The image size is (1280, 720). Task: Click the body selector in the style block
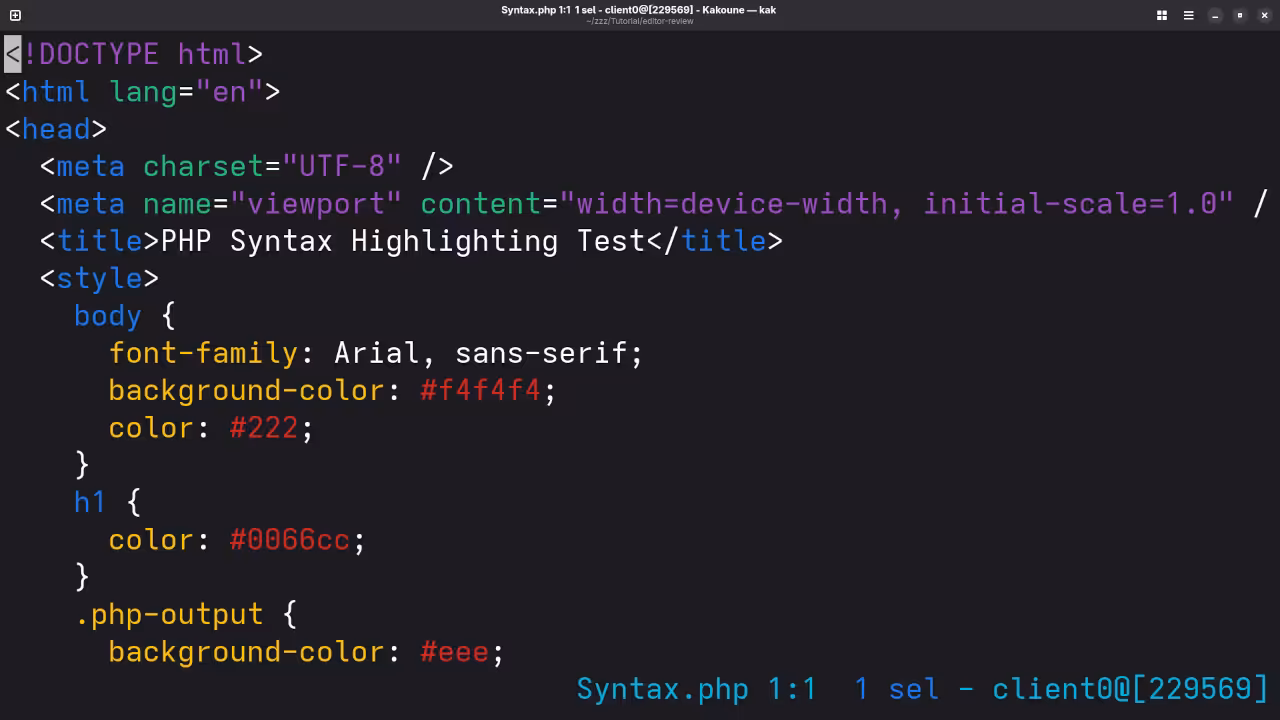106,316
